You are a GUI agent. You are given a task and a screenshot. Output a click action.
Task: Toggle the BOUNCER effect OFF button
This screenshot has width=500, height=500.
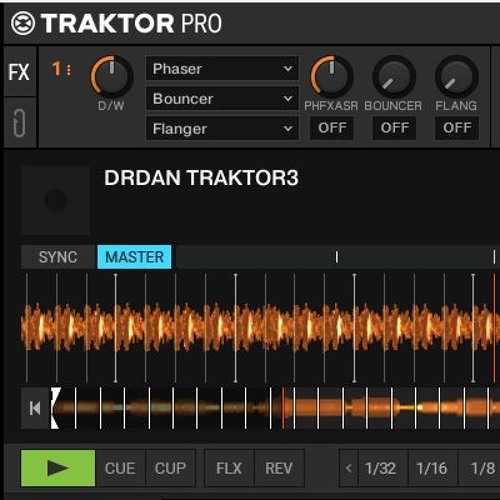click(394, 128)
